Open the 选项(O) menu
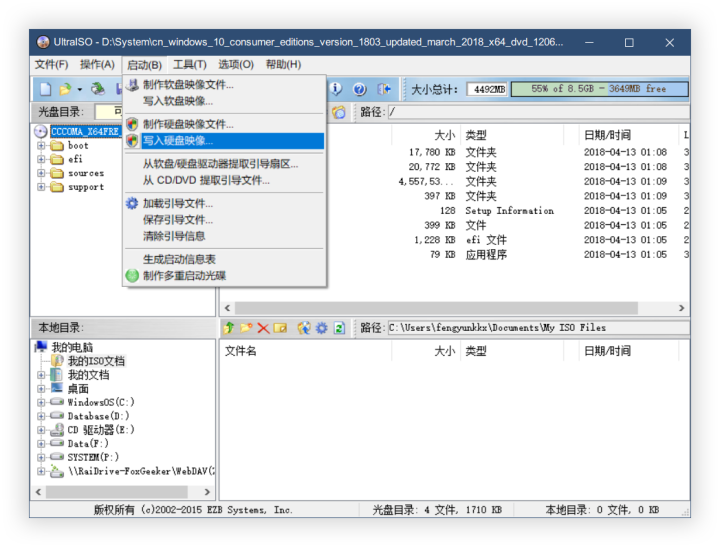Image resolution: width=720 pixels, height=547 pixels. [x=236, y=65]
